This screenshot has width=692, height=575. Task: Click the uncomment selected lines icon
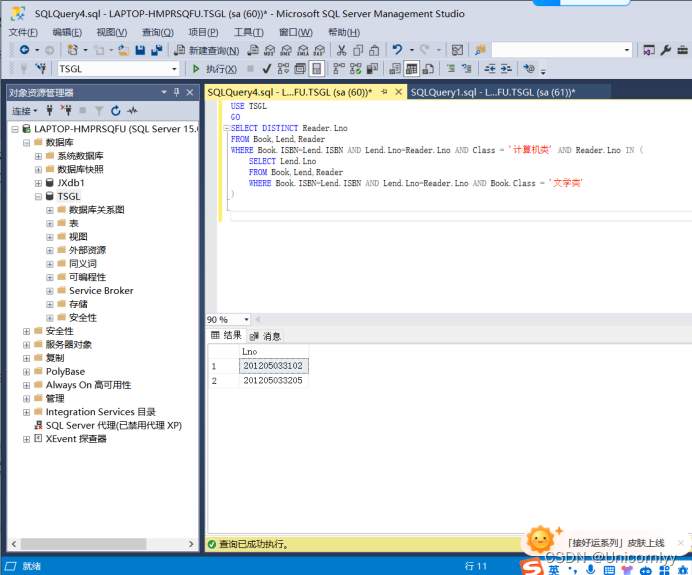pyautogui.click(x=466, y=69)
